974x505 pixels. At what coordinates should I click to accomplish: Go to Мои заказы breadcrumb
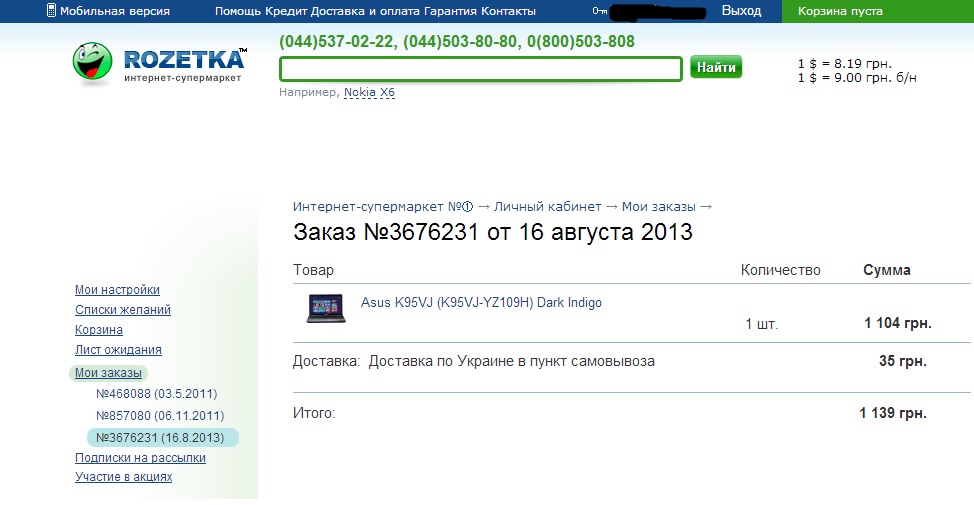click(x=658, y=206)
